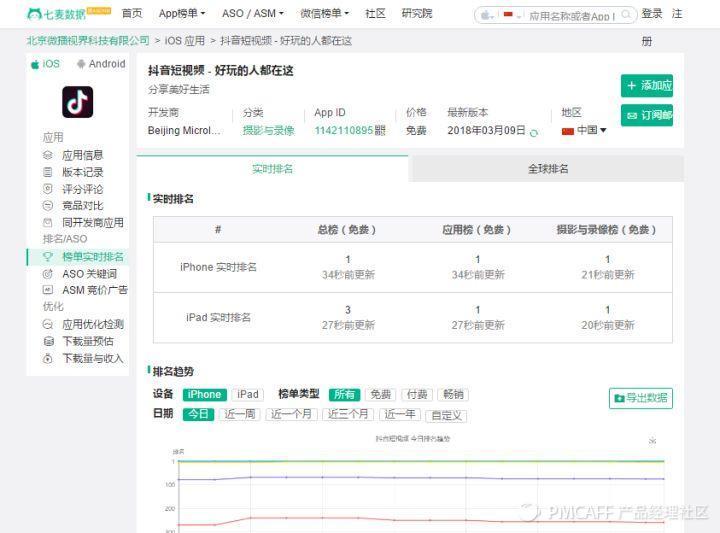Viewport: 720px width, 533px height.
Task: Click the 北京微播视界科技有限公司 breadcrumb link
Action: (x=88, y=41)
